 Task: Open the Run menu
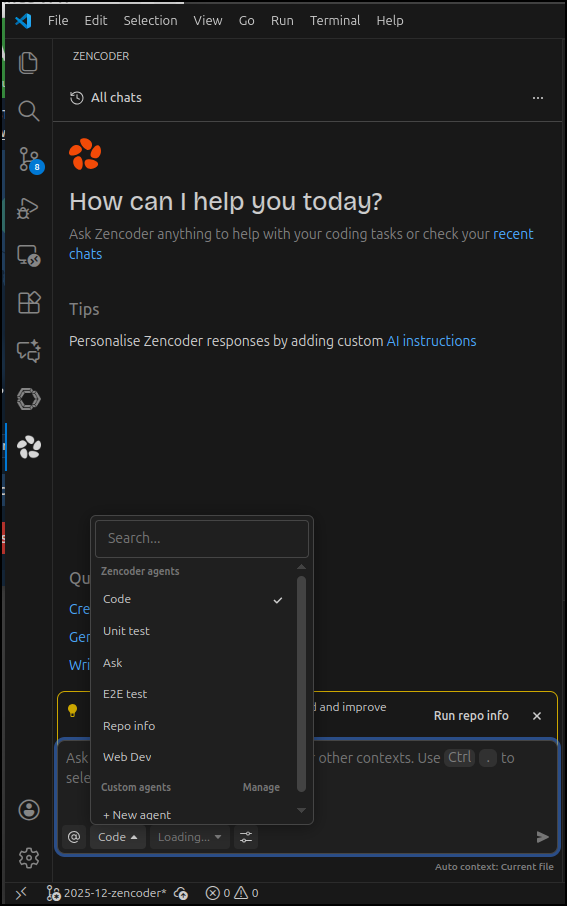point(282,21)
